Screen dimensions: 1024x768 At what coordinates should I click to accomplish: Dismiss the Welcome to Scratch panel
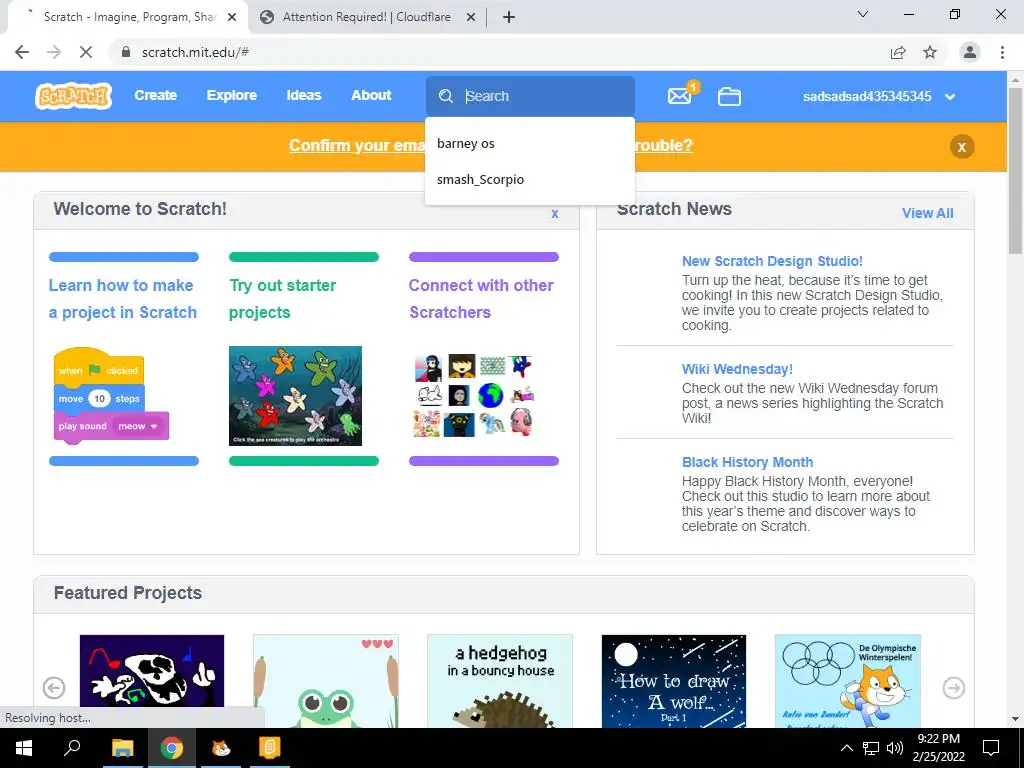coord(555,214)
